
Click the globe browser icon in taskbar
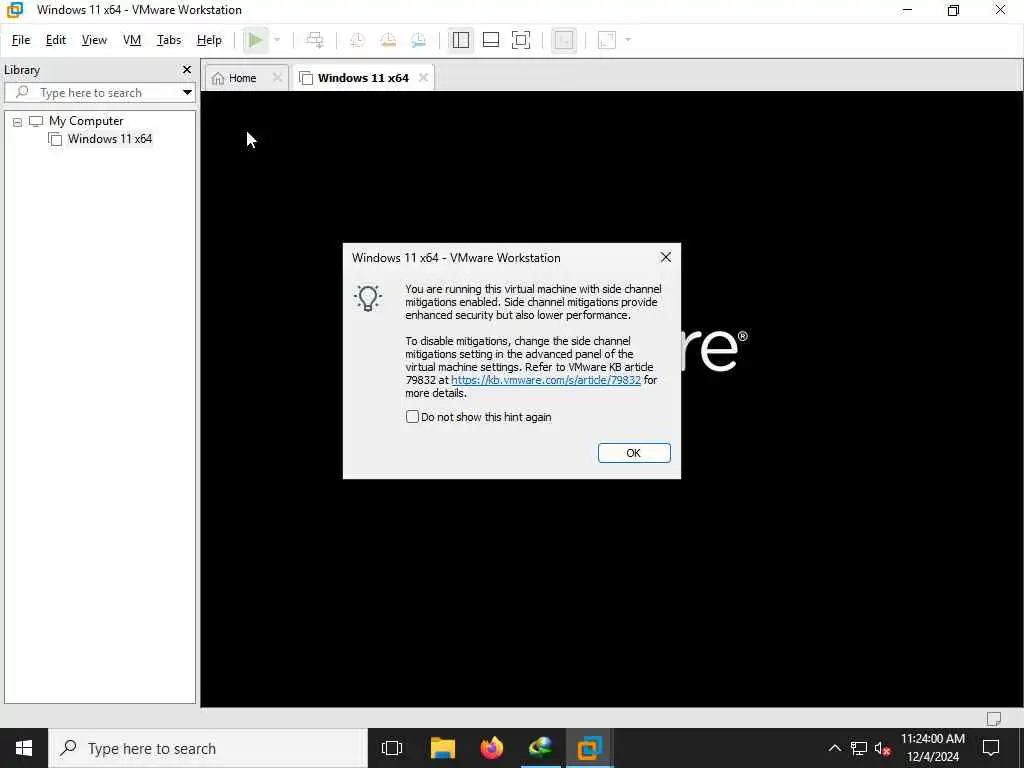(541, 748)
